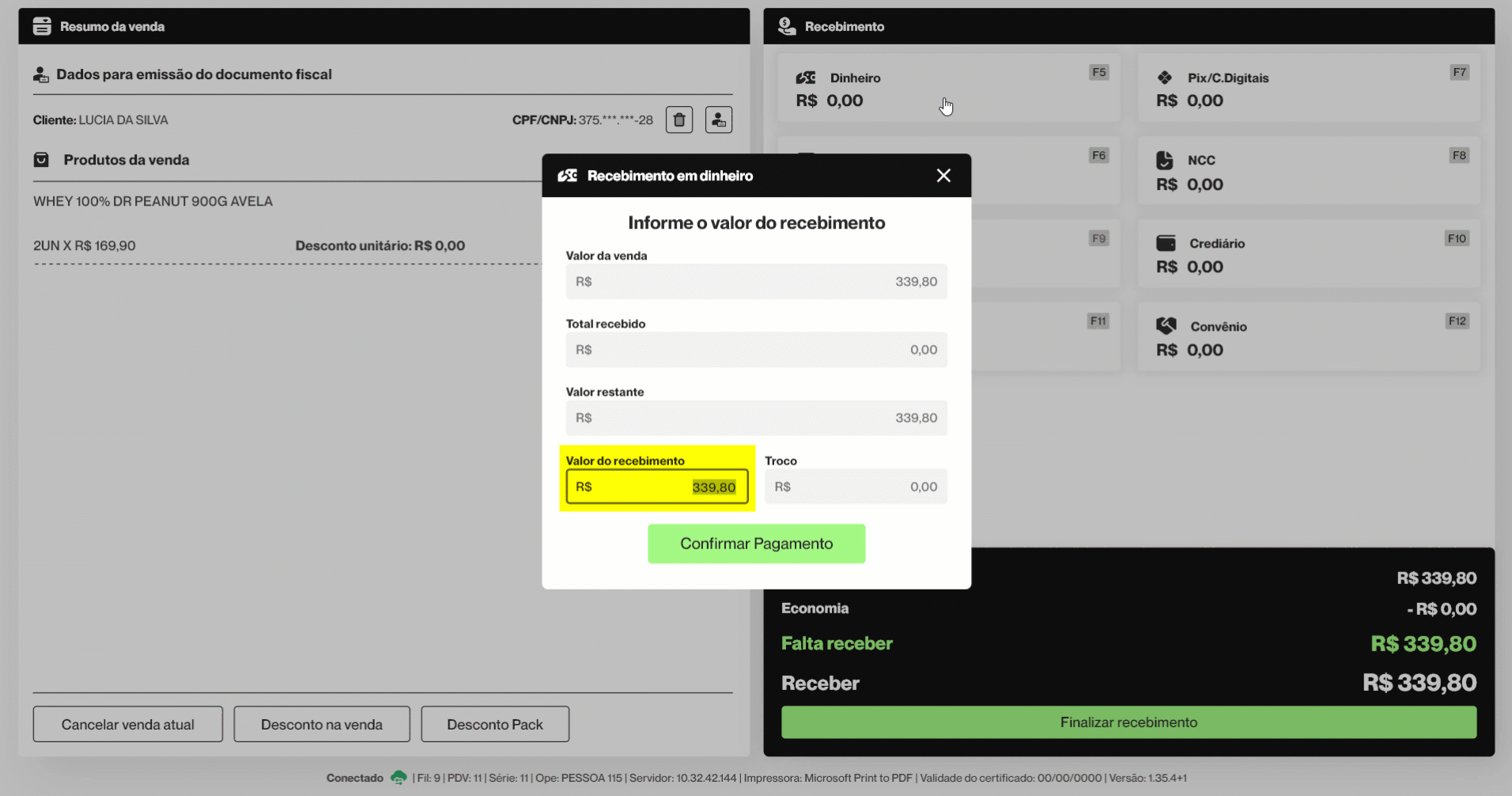The width and height of the screenshot is (1512, 796).
Task: Click the Pix diamond icon
Action: (1165, 78)
